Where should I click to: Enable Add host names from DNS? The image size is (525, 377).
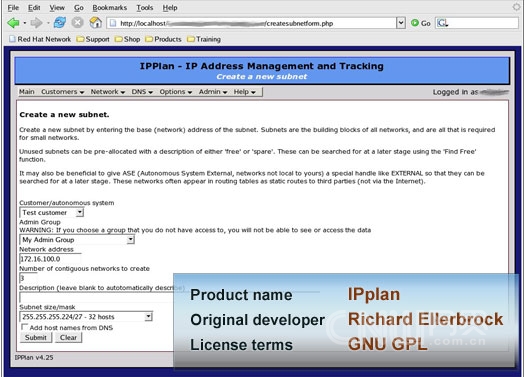(x=24, y=327)
